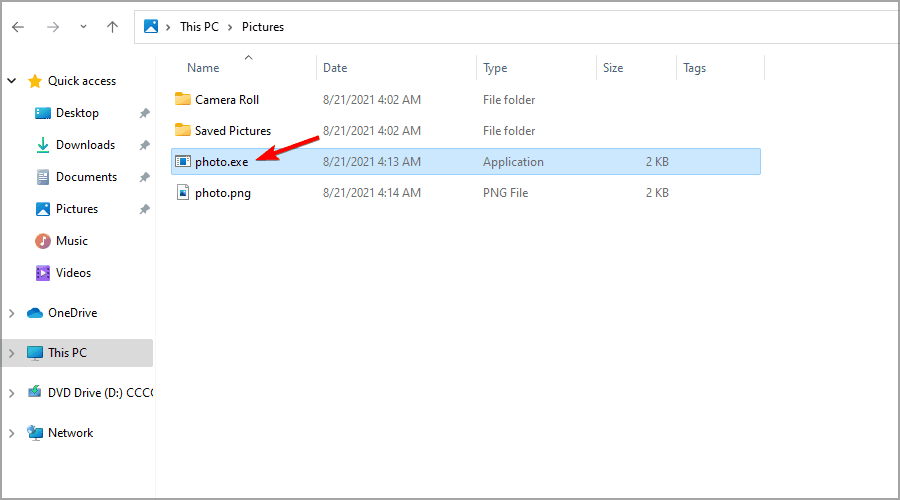Open Videos in the sidebar
The image size is (900, 500).
tap(73, 273)
